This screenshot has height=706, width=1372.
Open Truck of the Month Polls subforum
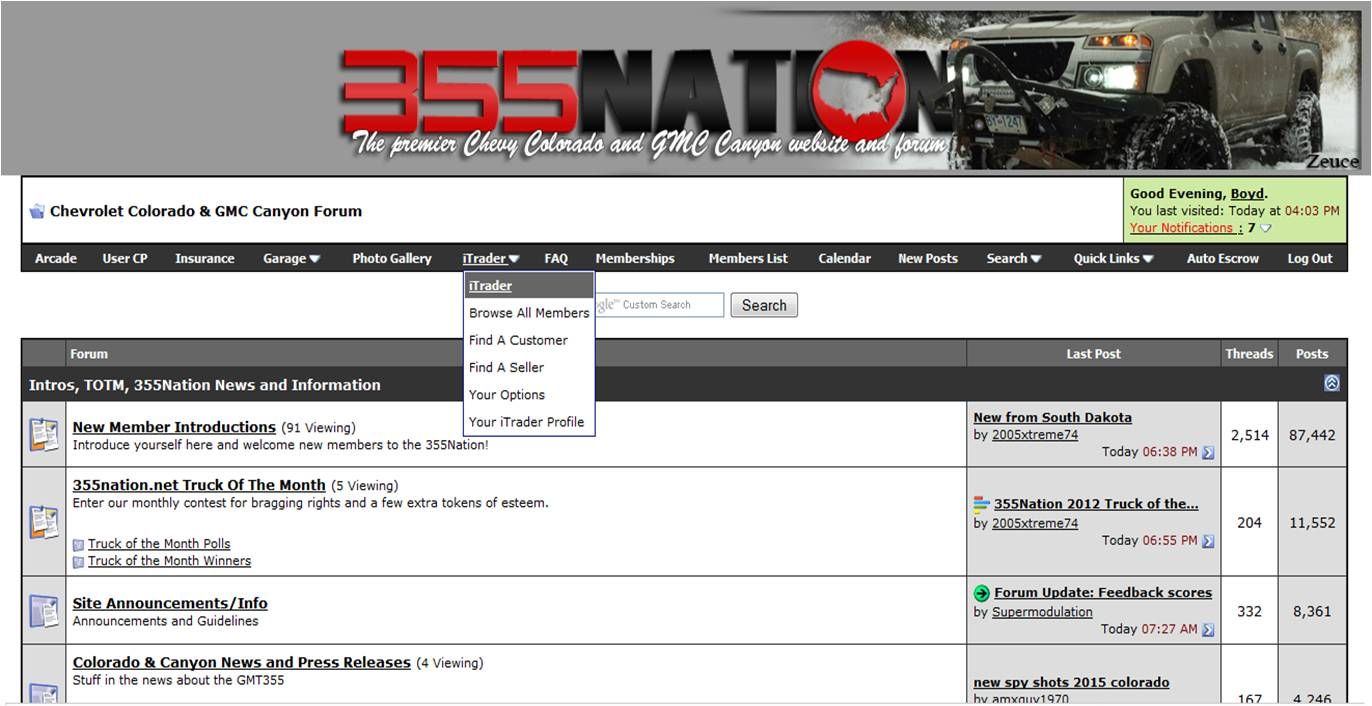(159, 544)
